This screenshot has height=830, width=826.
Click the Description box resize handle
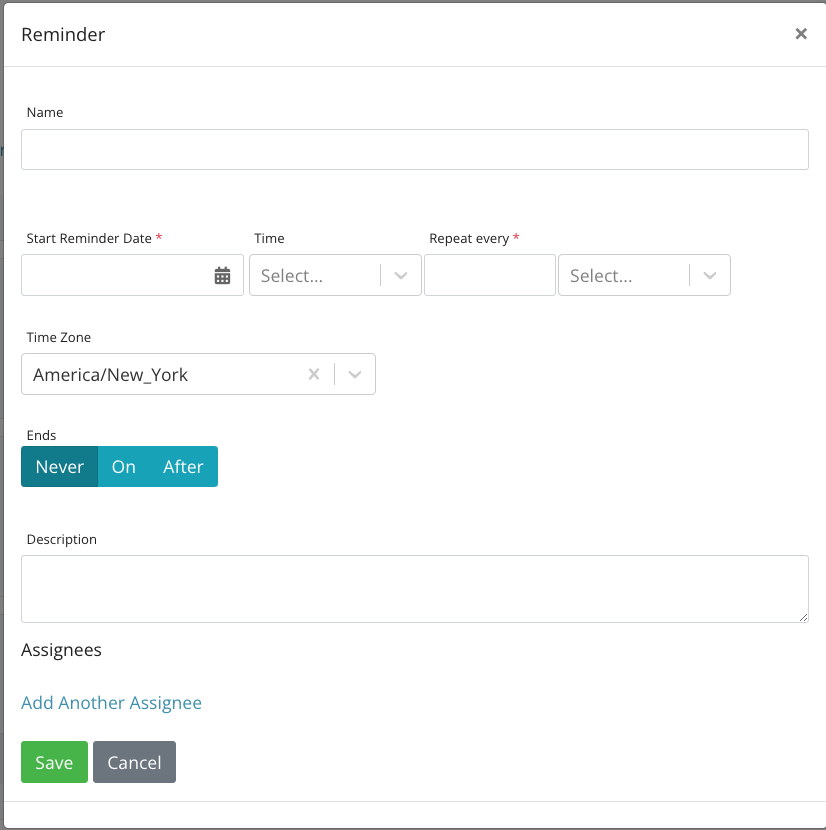click(x=803, y=617)
